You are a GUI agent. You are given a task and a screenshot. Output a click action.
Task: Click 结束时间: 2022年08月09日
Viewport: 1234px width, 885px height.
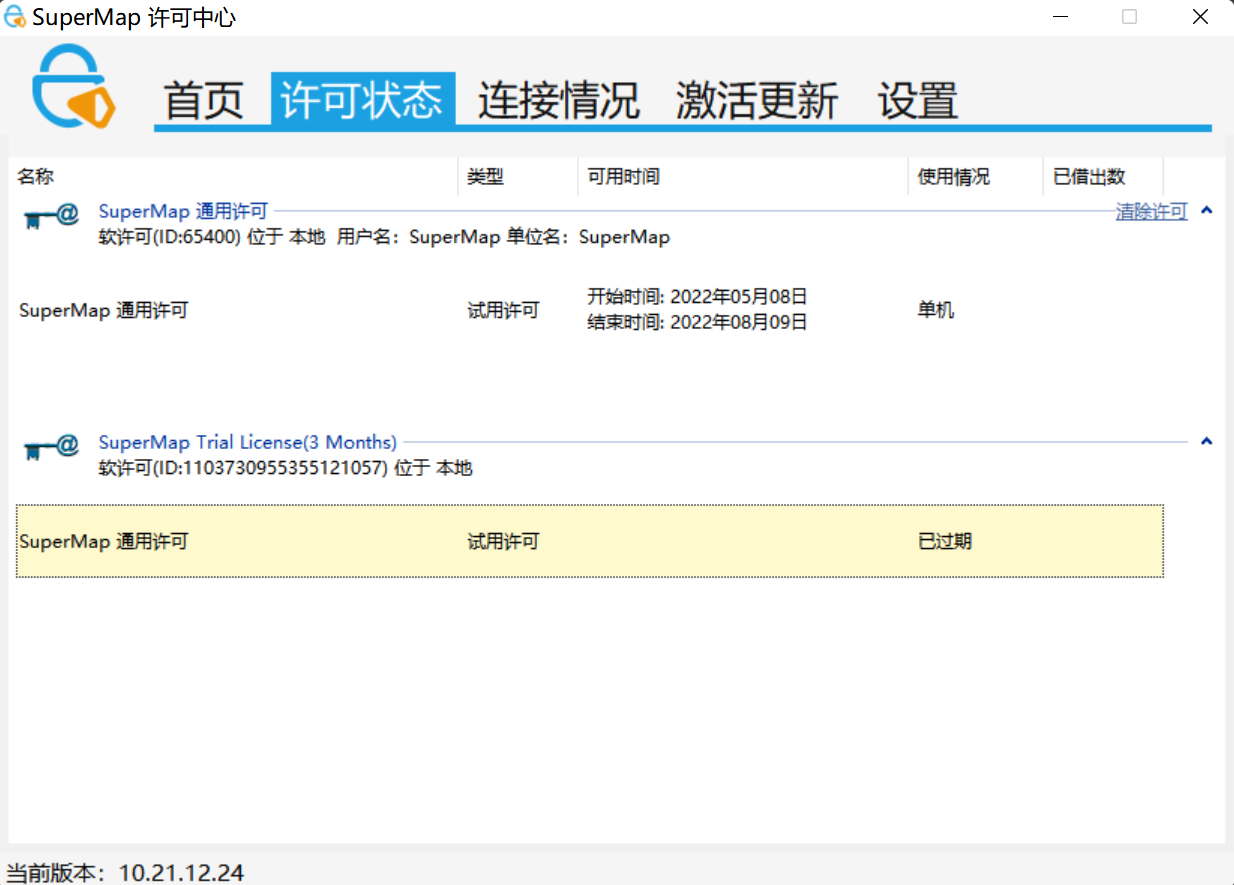[x=697, y=322]
